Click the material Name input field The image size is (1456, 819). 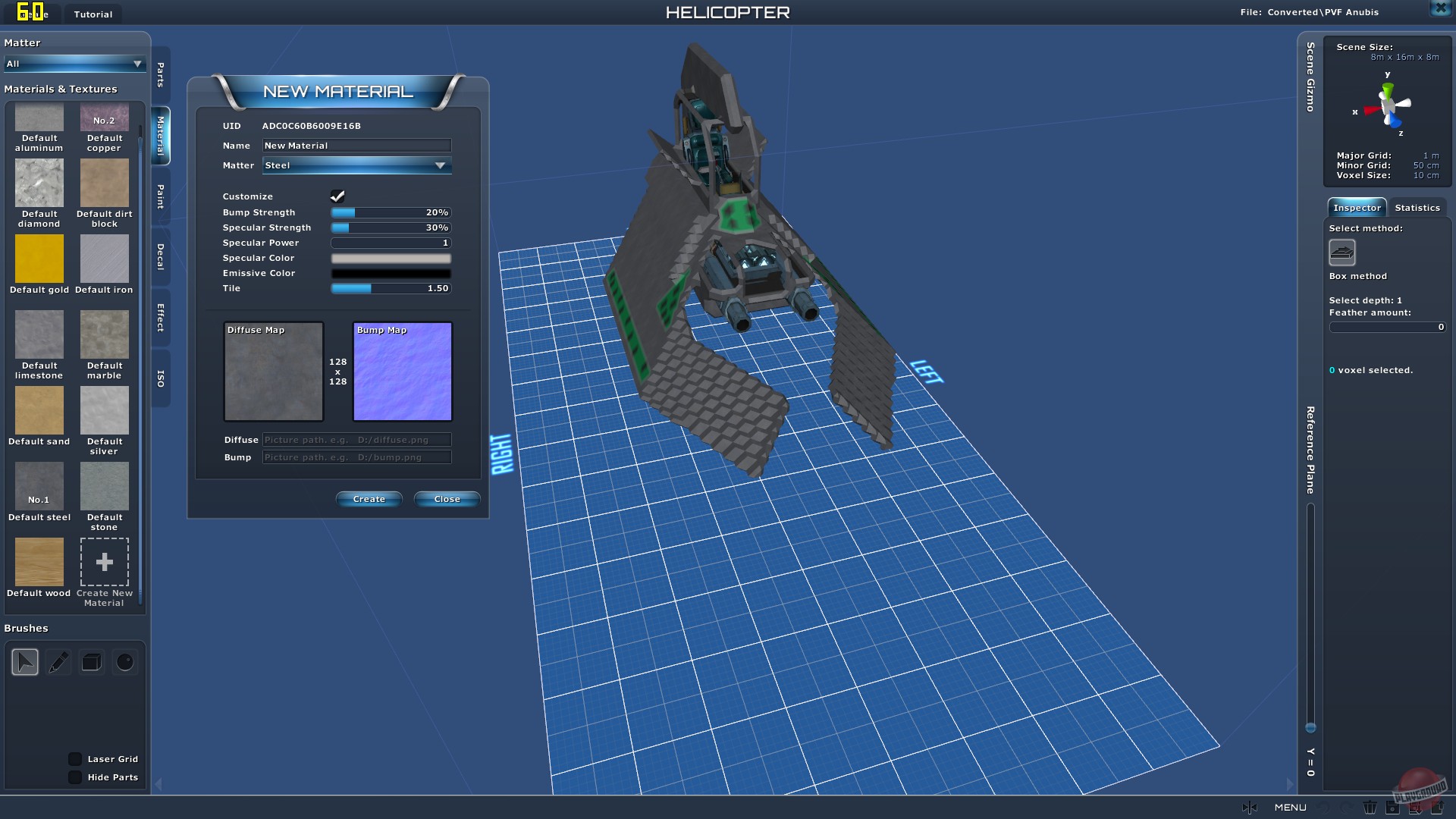[x=356, y=146]
